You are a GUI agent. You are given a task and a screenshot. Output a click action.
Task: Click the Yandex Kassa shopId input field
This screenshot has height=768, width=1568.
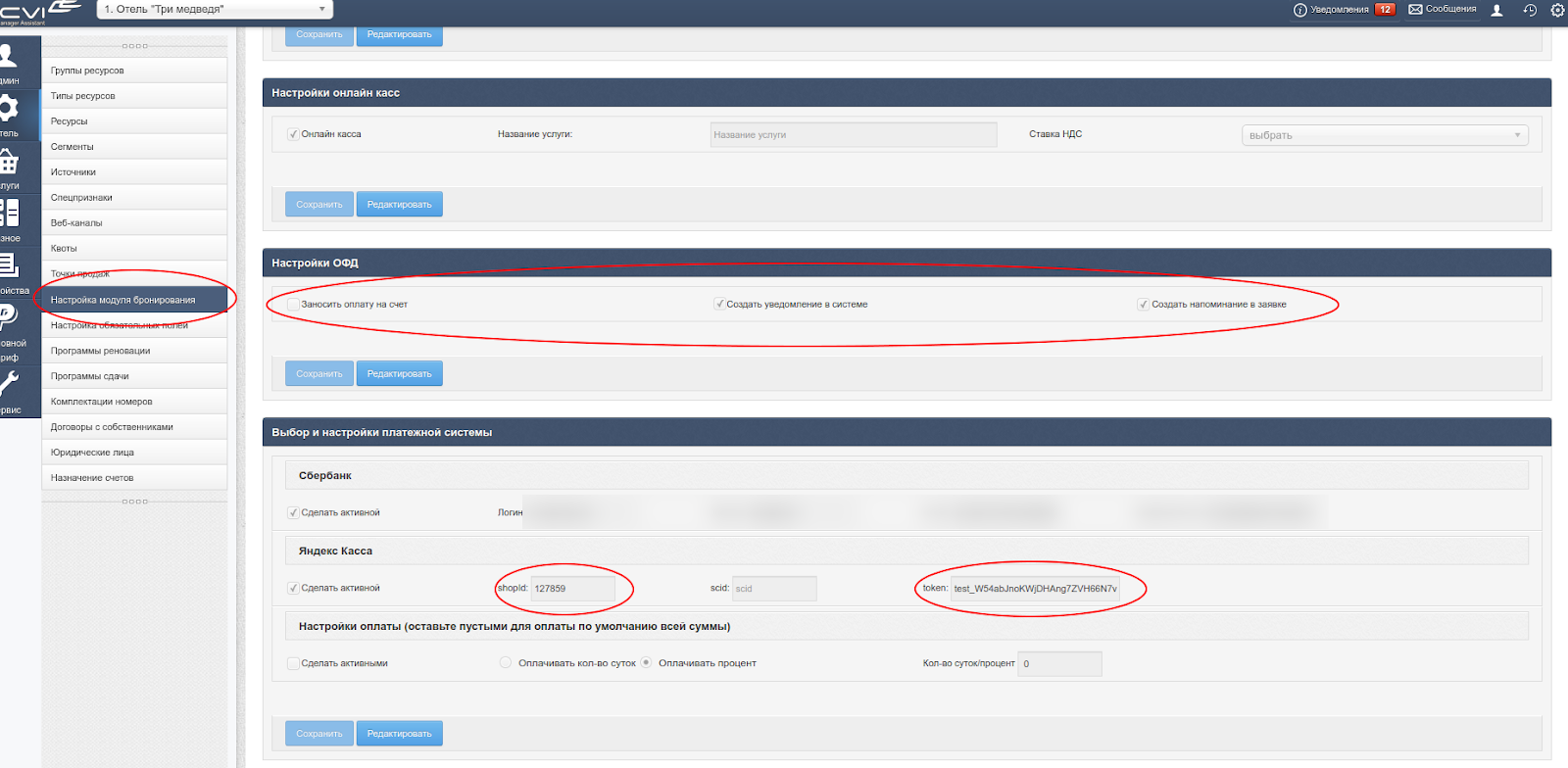click(x=572, y=589)
